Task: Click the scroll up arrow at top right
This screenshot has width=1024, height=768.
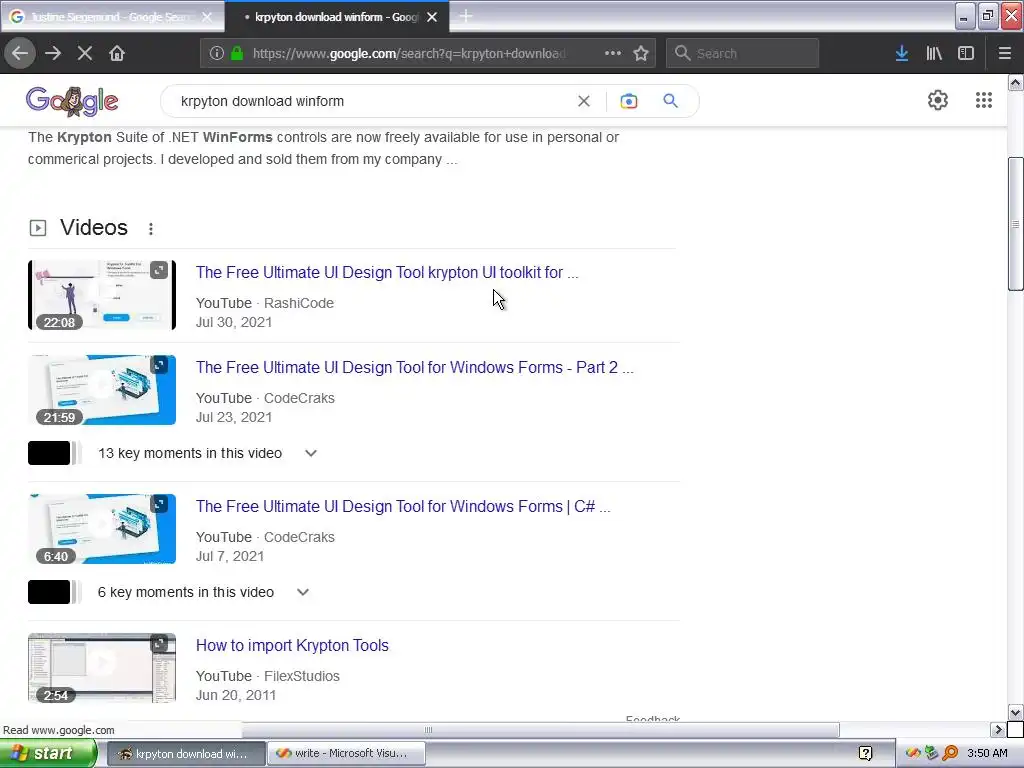Action: [x=1016, y=83]
